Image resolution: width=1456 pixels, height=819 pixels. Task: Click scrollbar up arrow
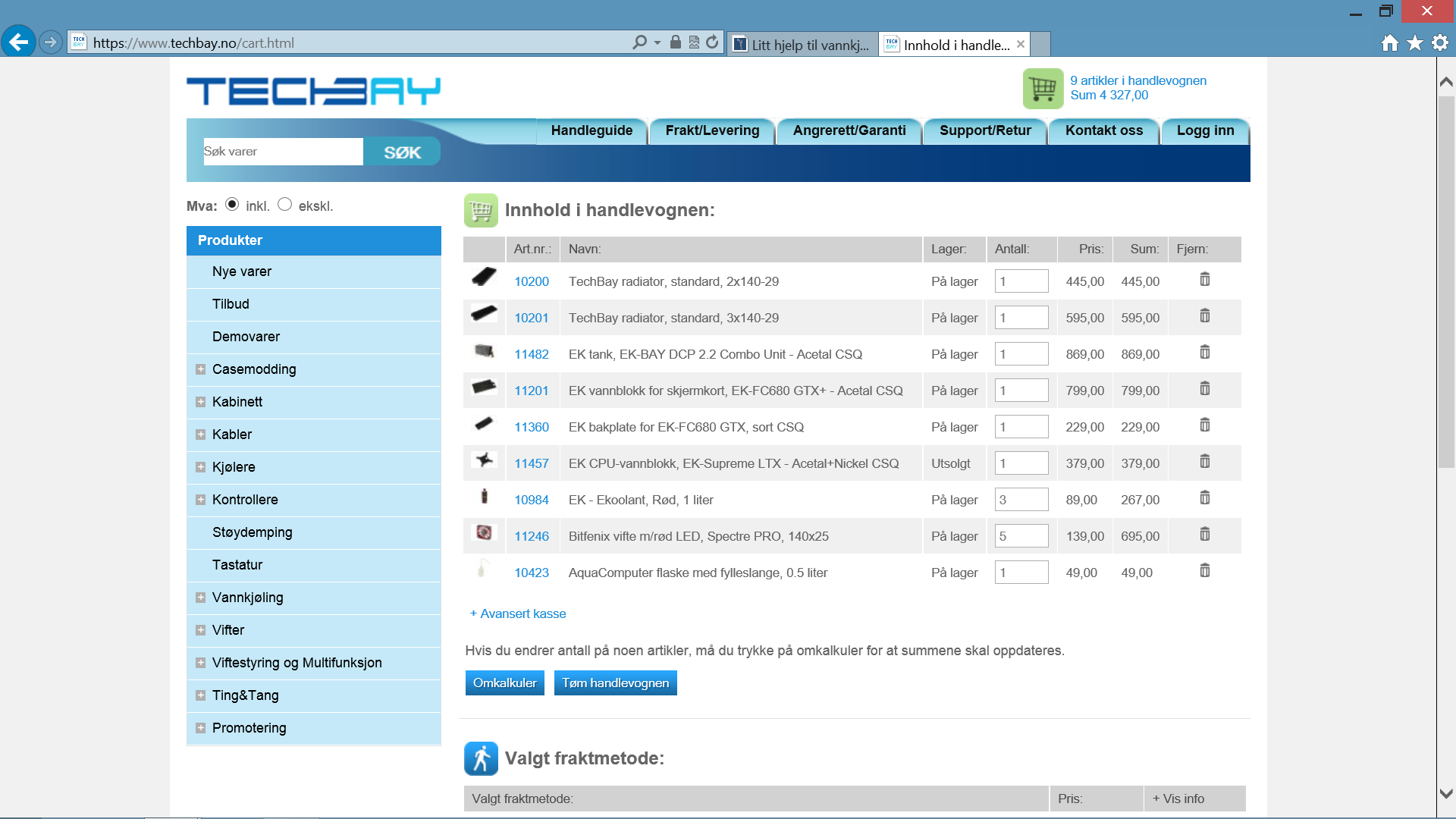click(x=1446, y=81)
